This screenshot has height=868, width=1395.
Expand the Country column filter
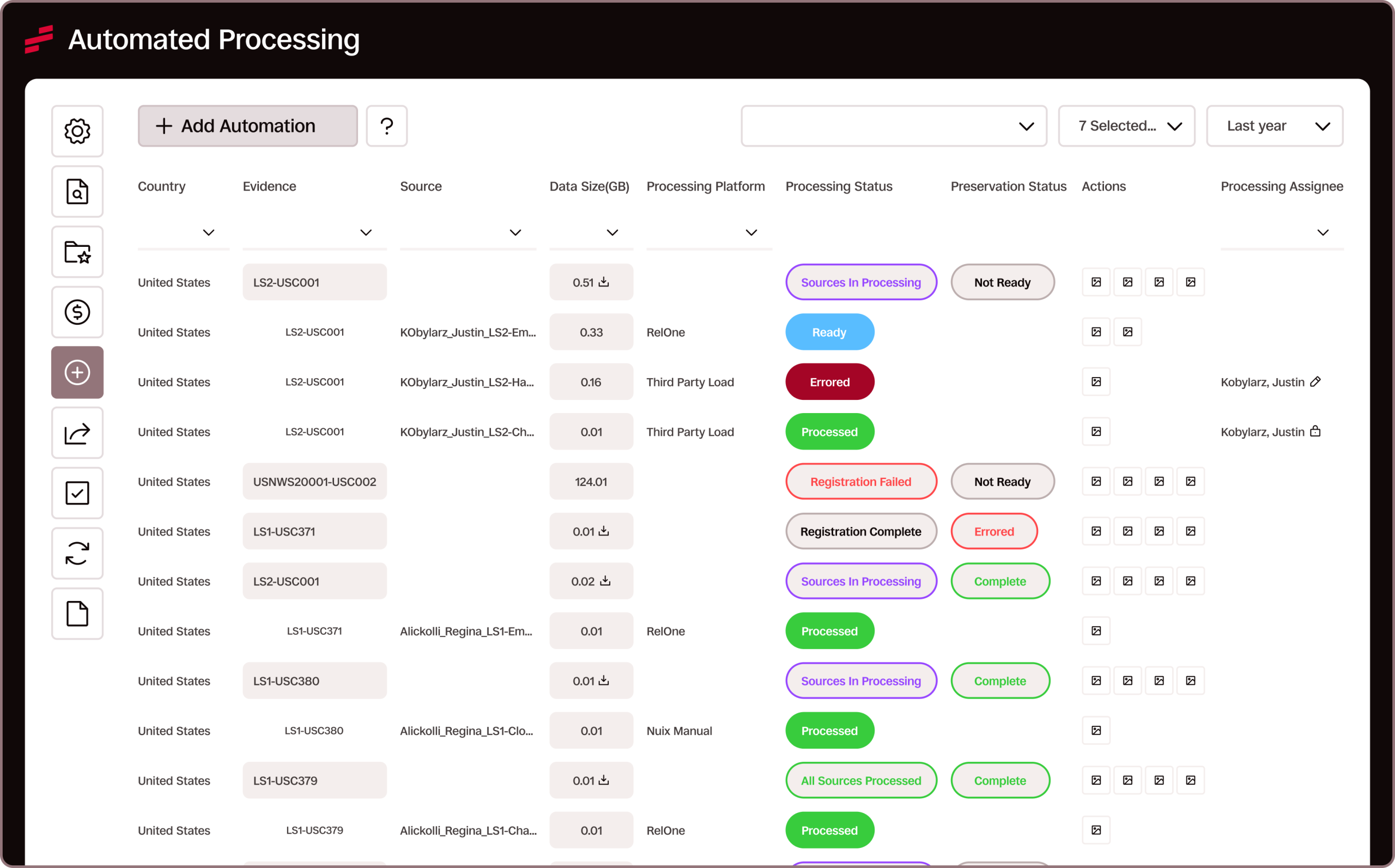pos(208,233)
